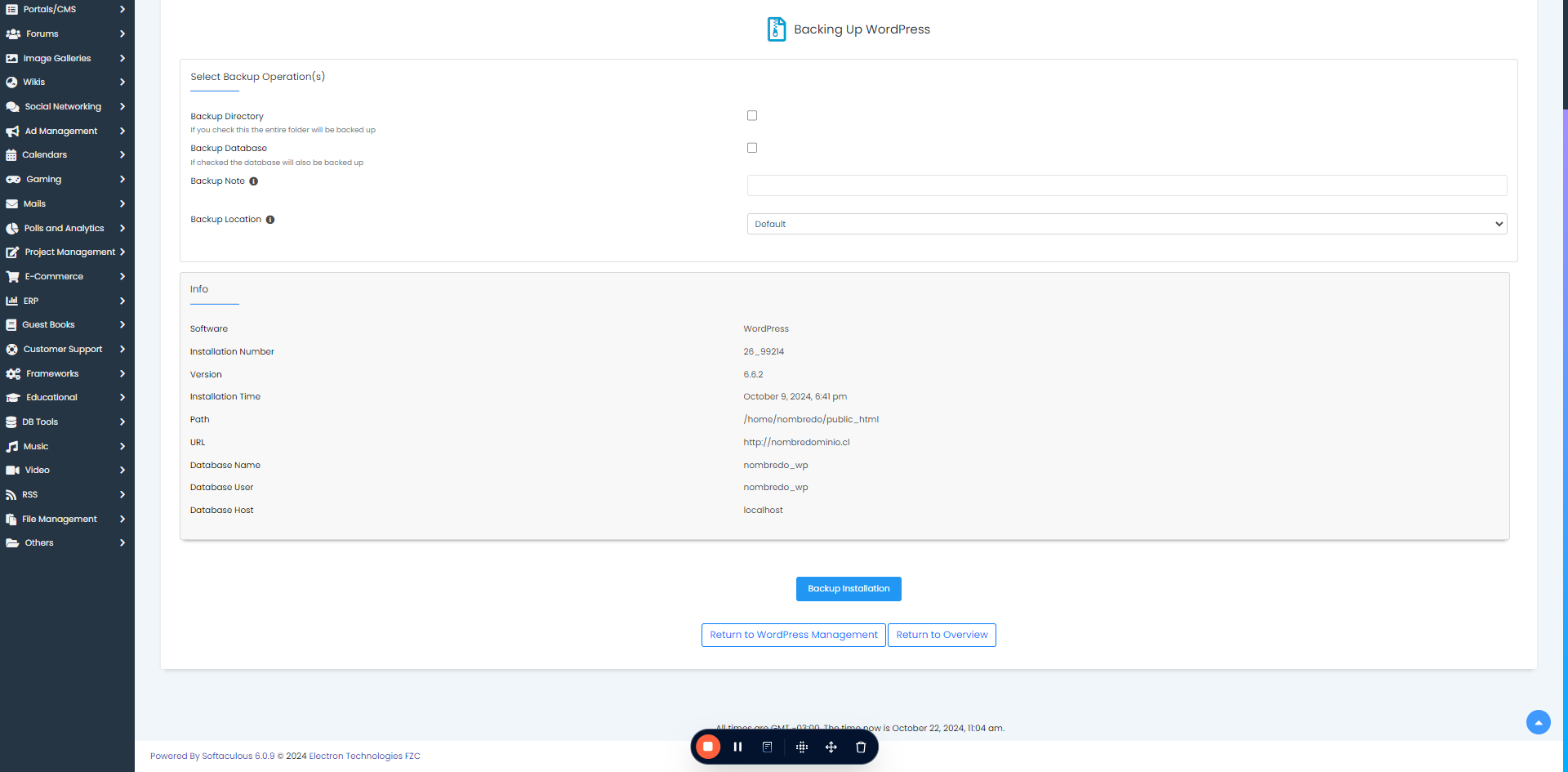Click the Backup Installation button
This screenshot has width=1568, height=772.
coord(849,589)
